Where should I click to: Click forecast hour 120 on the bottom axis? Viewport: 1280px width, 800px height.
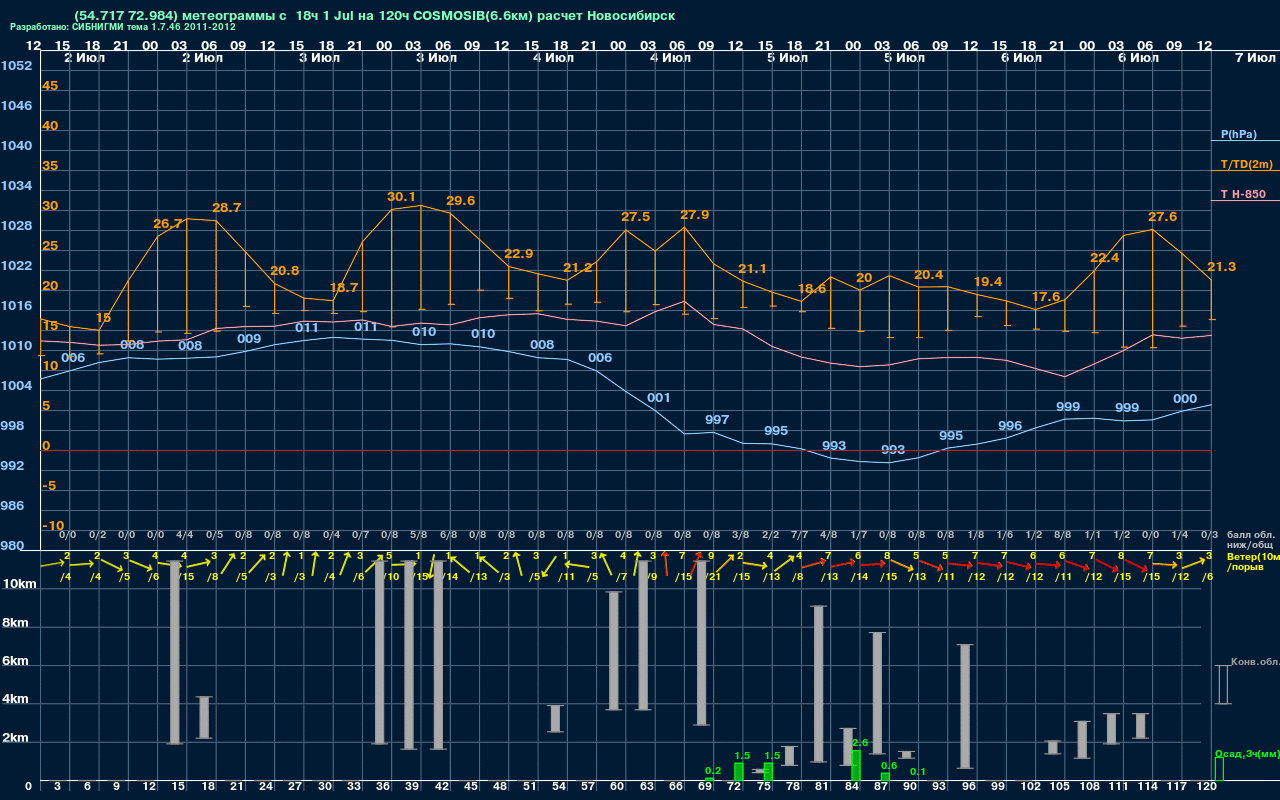click(1207, 787)
